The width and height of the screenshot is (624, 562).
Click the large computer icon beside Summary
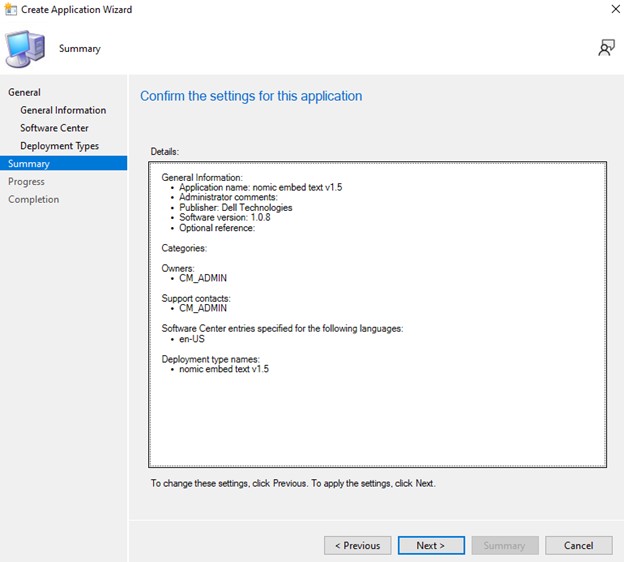25,48
